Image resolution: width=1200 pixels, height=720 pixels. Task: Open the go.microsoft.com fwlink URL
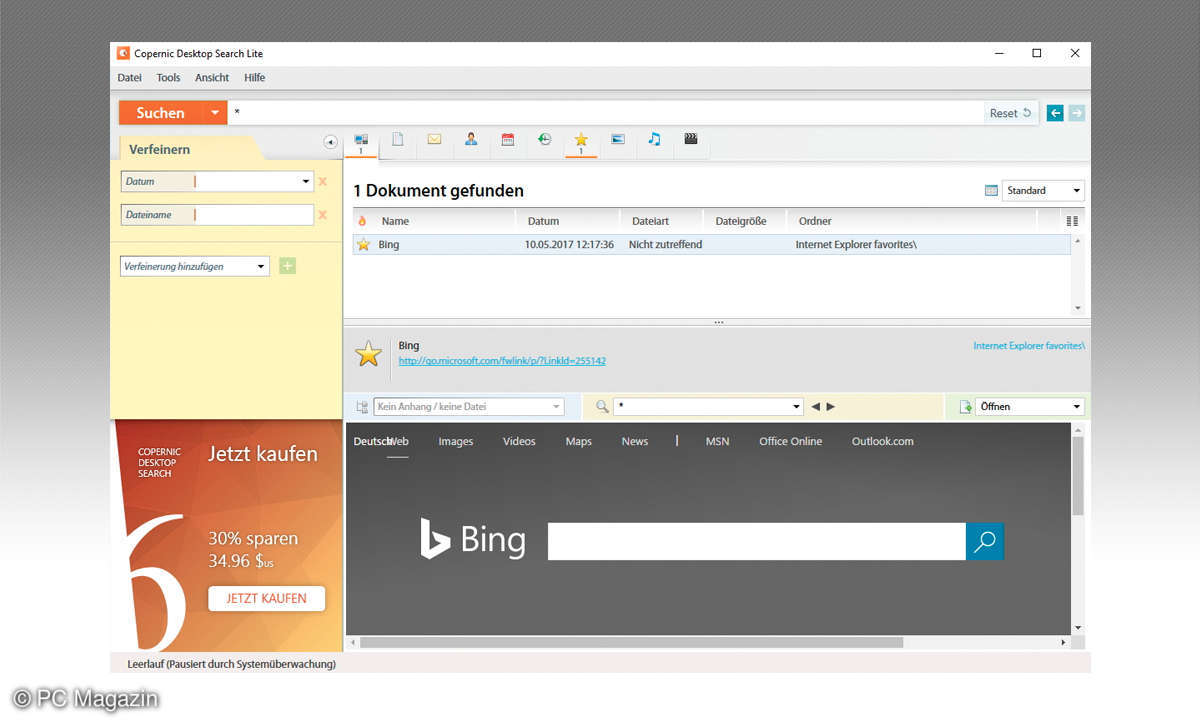click(x=502, y=361)
